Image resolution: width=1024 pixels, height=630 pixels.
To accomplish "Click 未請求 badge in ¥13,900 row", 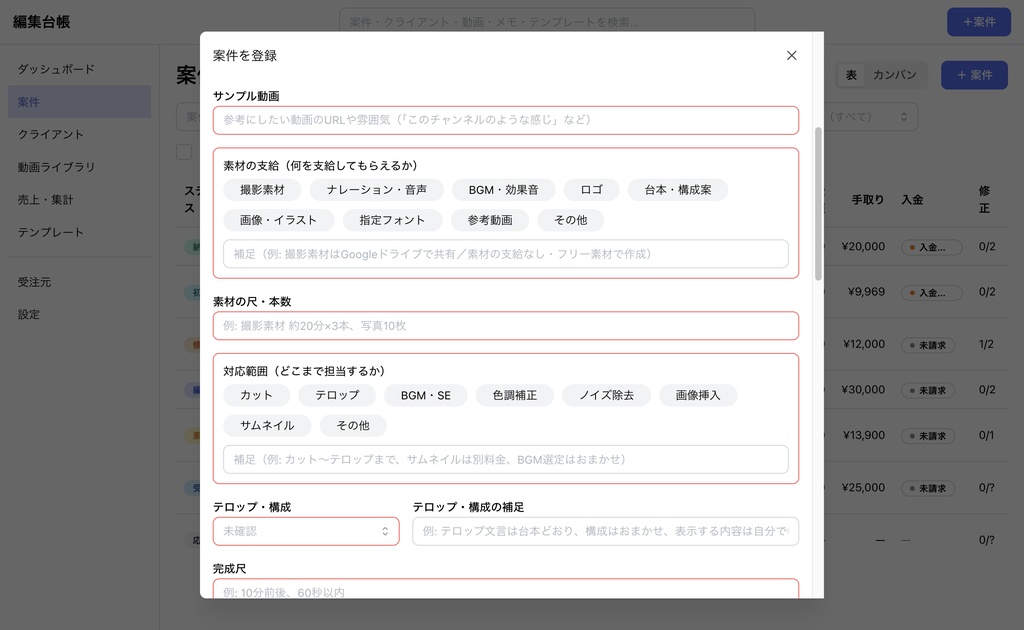I will [x=928, y=436].
